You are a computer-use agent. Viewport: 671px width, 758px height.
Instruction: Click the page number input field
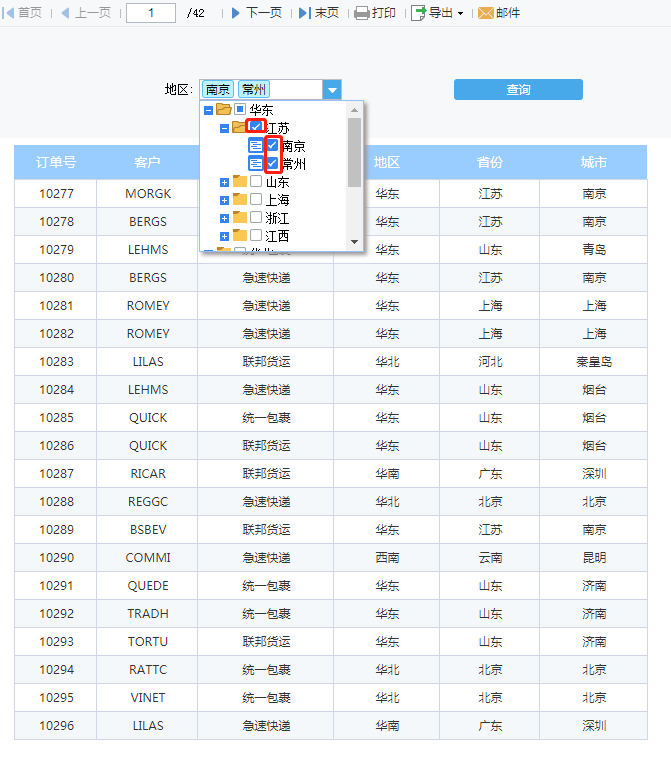[151, 13]
